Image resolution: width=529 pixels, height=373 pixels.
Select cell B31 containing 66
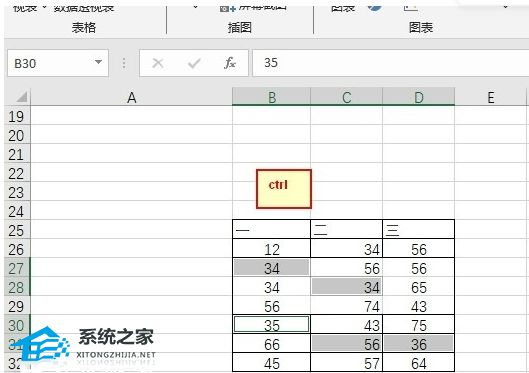[x=271, y=344]
